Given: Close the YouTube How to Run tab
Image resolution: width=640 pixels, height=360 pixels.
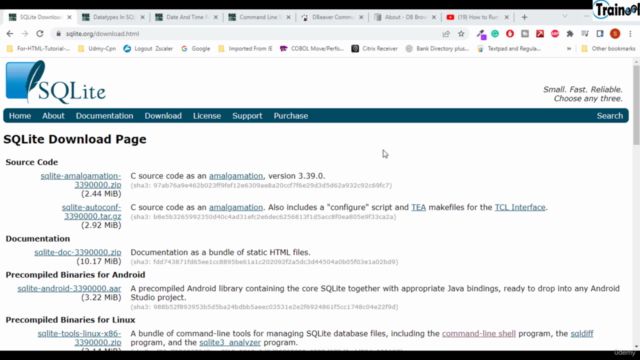Looking at the screenshot, I should [x=507, y=17].
